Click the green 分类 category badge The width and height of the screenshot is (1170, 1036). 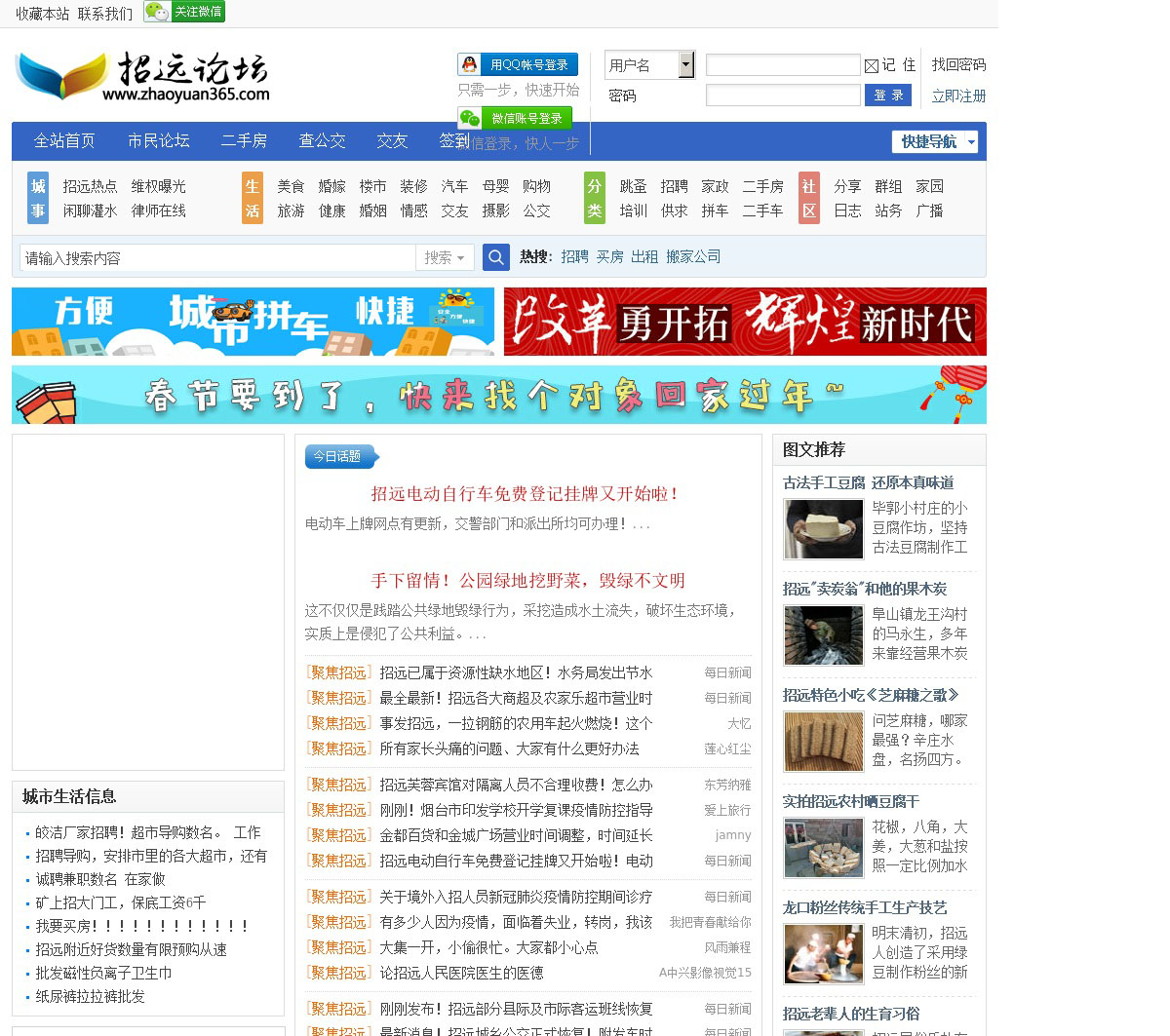coord(595,198)
